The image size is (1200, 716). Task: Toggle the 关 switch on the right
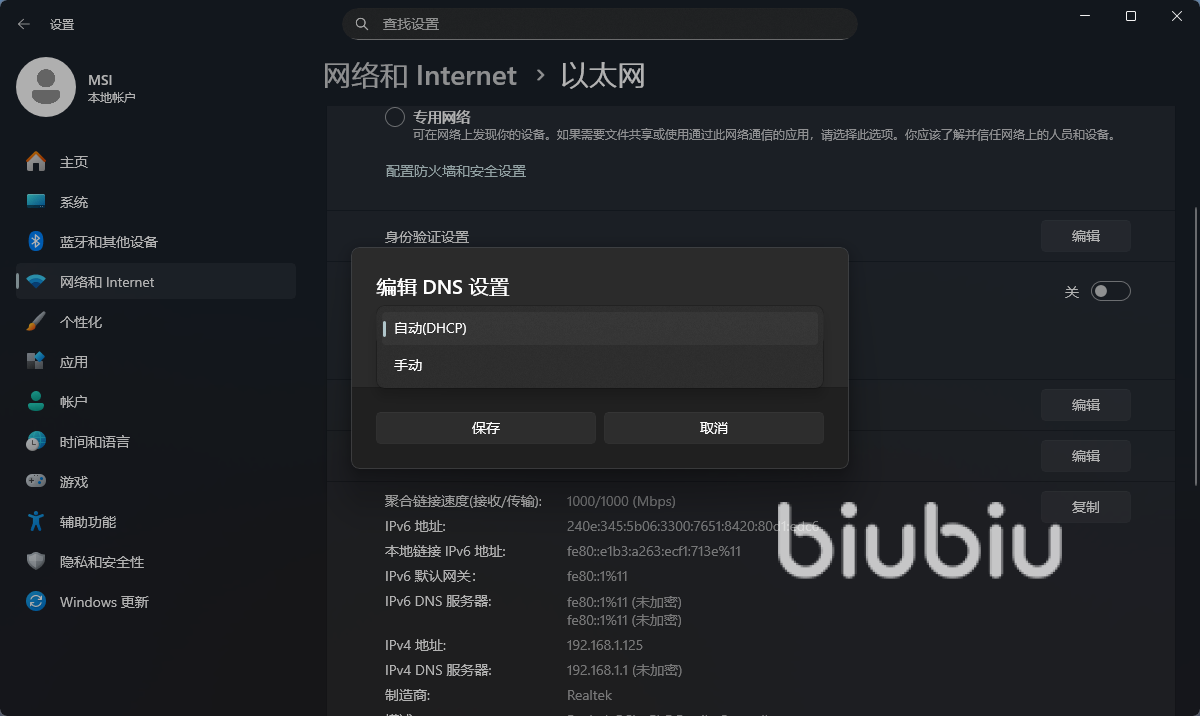pyautogui.click(x=1110, y=291)
